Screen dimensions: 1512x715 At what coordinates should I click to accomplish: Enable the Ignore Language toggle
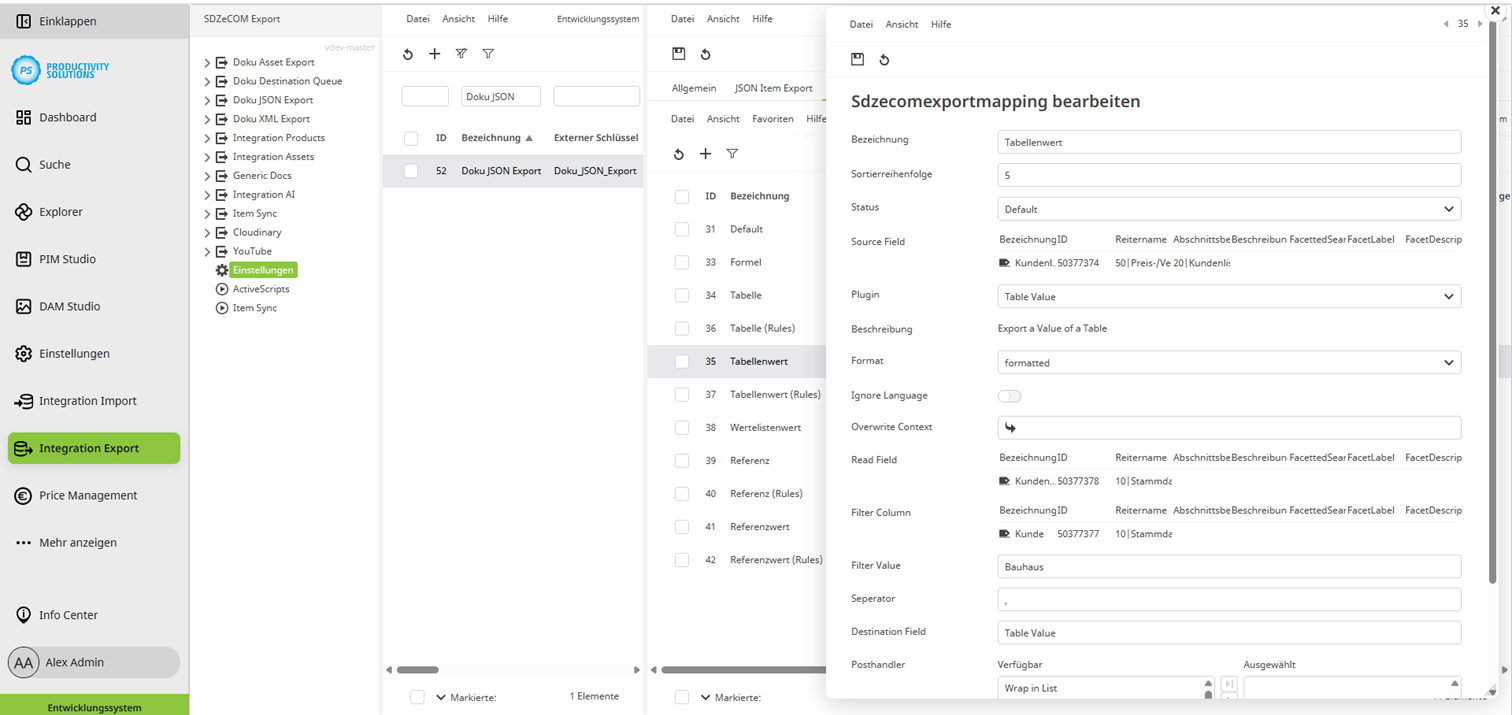coord(1009,396)
